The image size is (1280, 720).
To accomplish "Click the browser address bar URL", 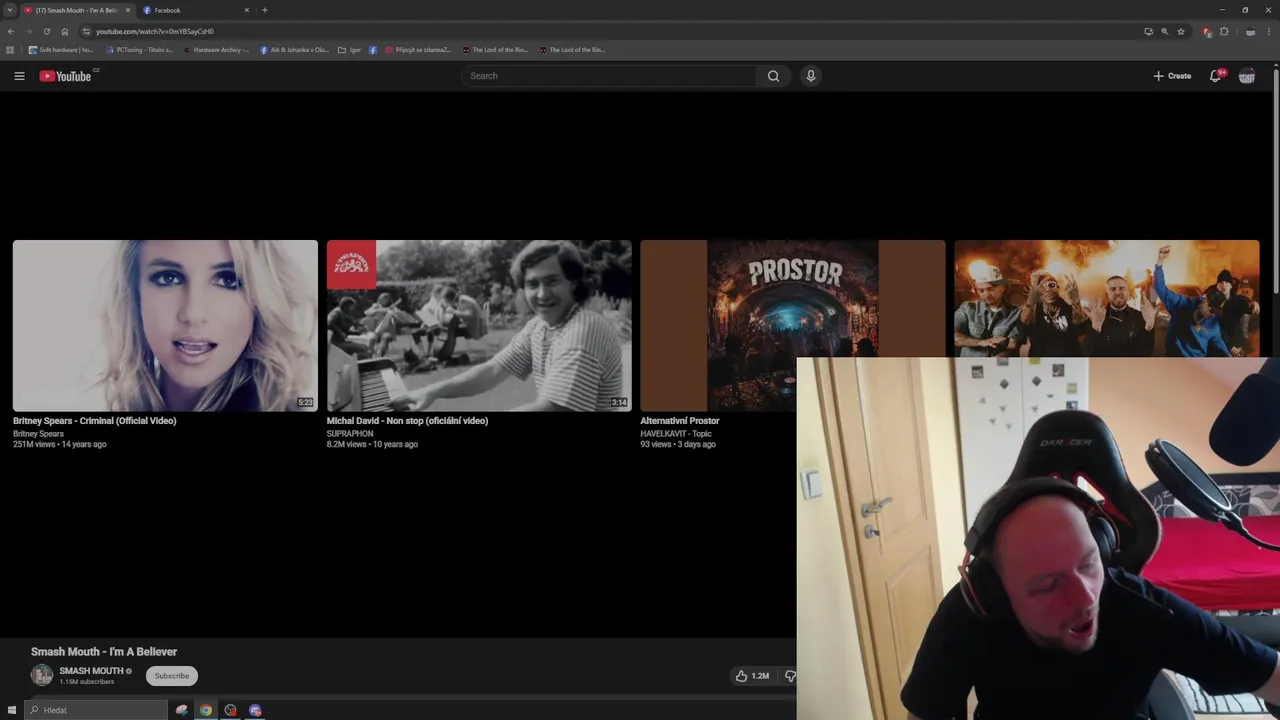I will [155, 31].
